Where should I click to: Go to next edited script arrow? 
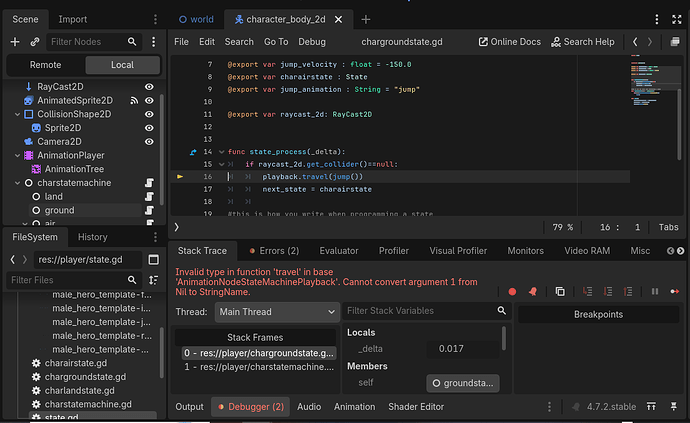(650, 42)
